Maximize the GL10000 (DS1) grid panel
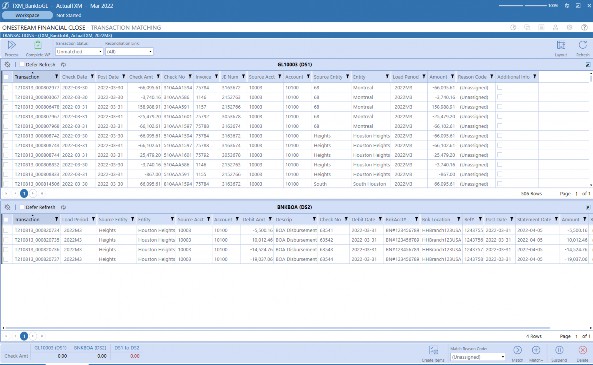Image resolution: width=593 pixels, height=365 pixels. point(588,65)
